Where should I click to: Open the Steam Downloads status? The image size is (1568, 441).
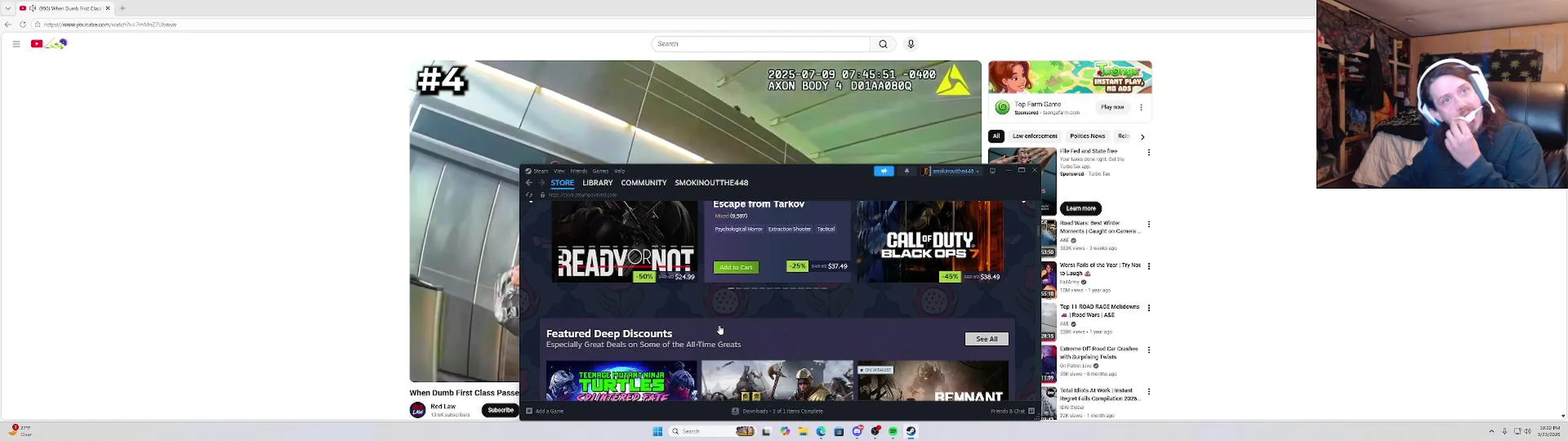(x=777, y=411)
